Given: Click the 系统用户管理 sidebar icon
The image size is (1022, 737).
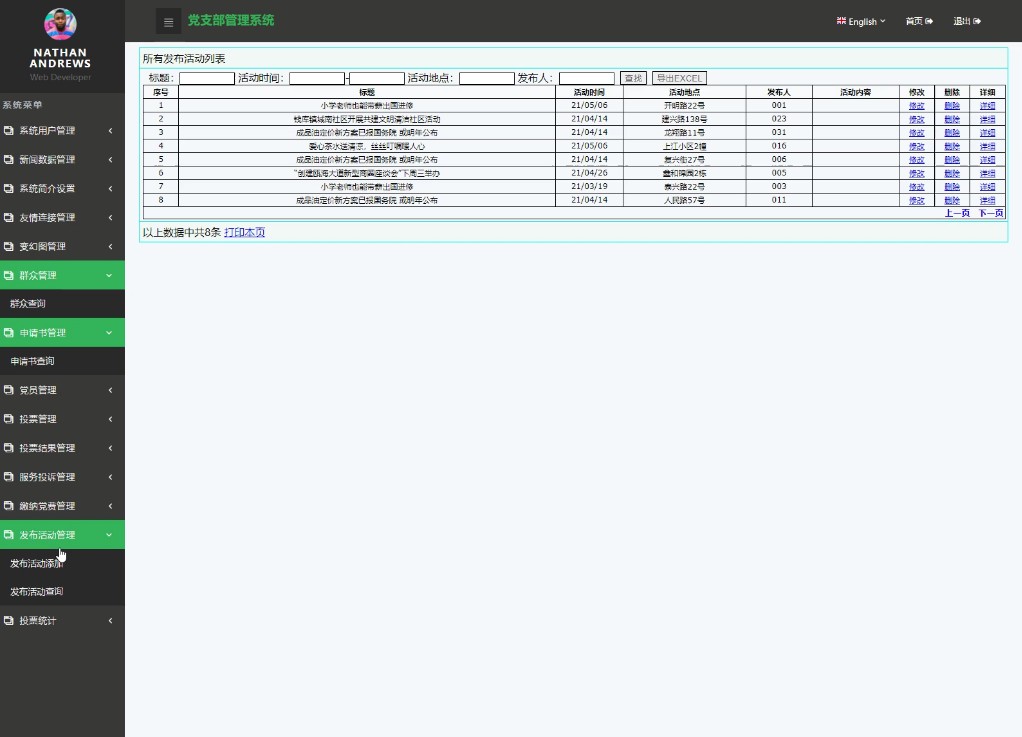Looking at the screenshot, I should (9, 131).
